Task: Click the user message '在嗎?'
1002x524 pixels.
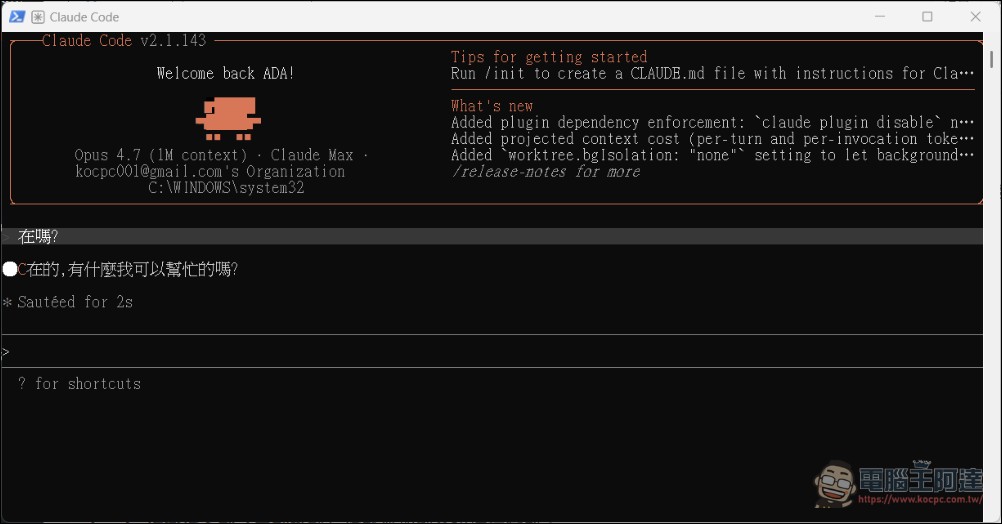Action: pyautogui.click(x=38, y=236)
